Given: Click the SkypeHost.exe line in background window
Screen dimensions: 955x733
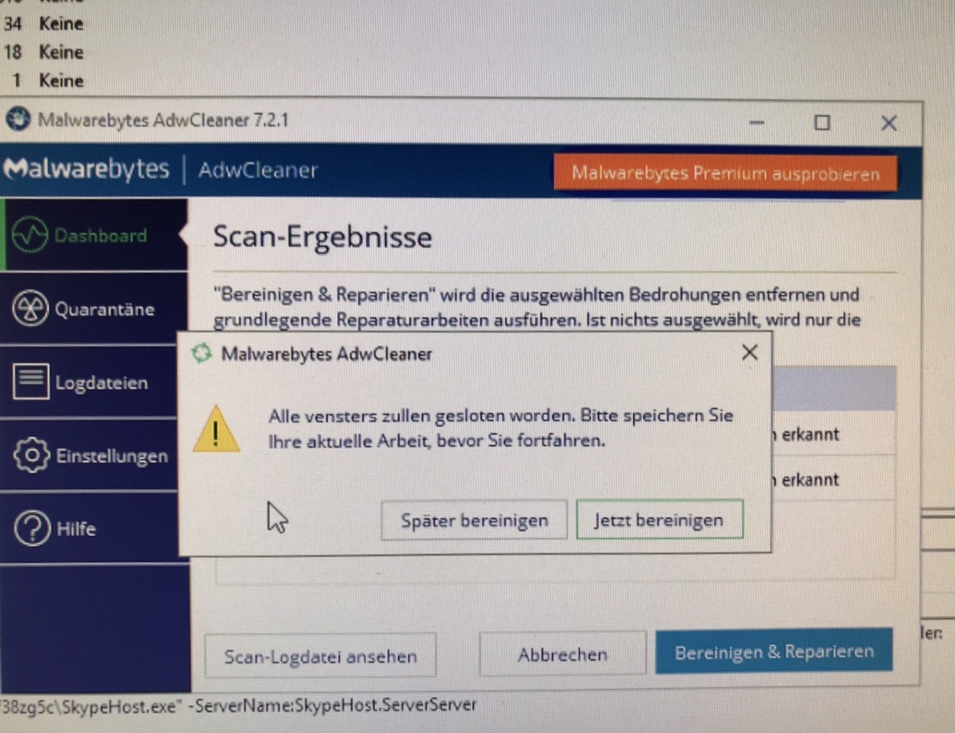Looking at the screenshot, I should tap(239, 706).
